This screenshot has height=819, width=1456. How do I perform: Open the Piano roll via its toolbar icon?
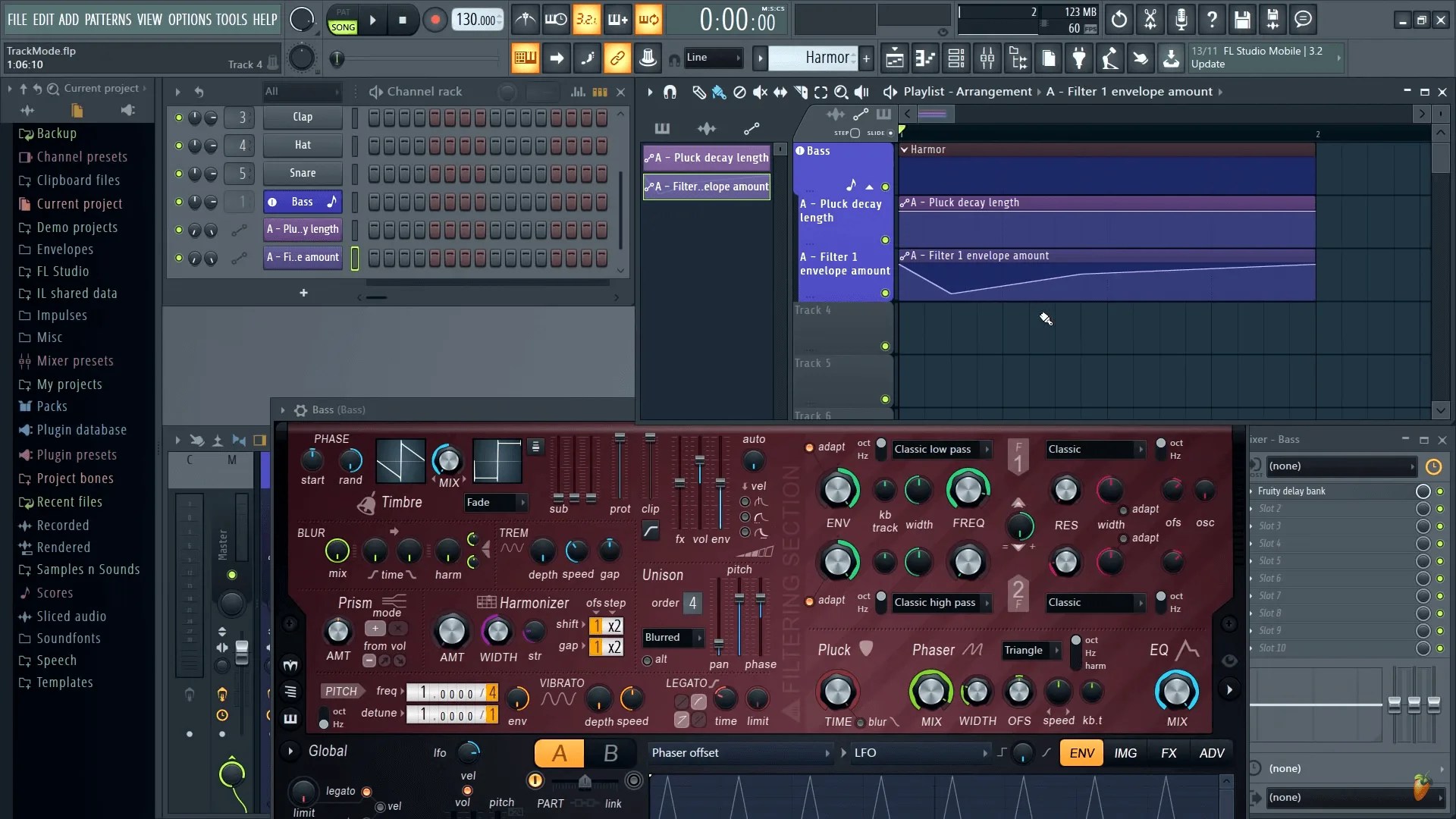click(925, 58)
